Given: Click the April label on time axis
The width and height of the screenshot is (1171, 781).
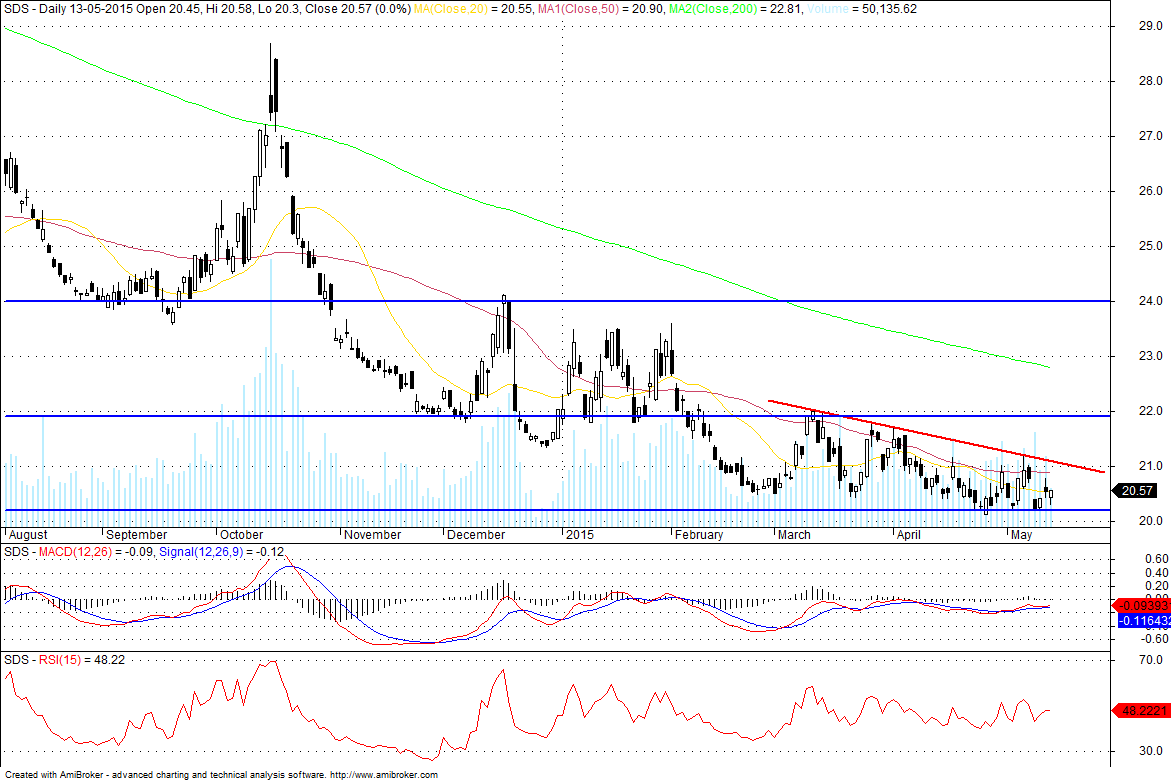Looking at the screenshot, I should click(x=909, y=535).
